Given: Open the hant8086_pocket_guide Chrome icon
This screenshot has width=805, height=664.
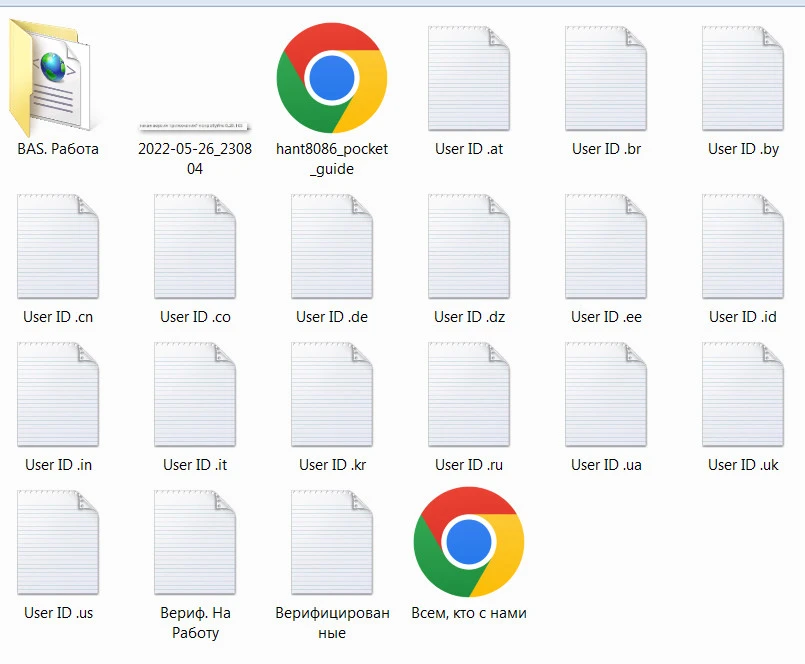Looking at the screenshot, I should (x=332, y=78).
